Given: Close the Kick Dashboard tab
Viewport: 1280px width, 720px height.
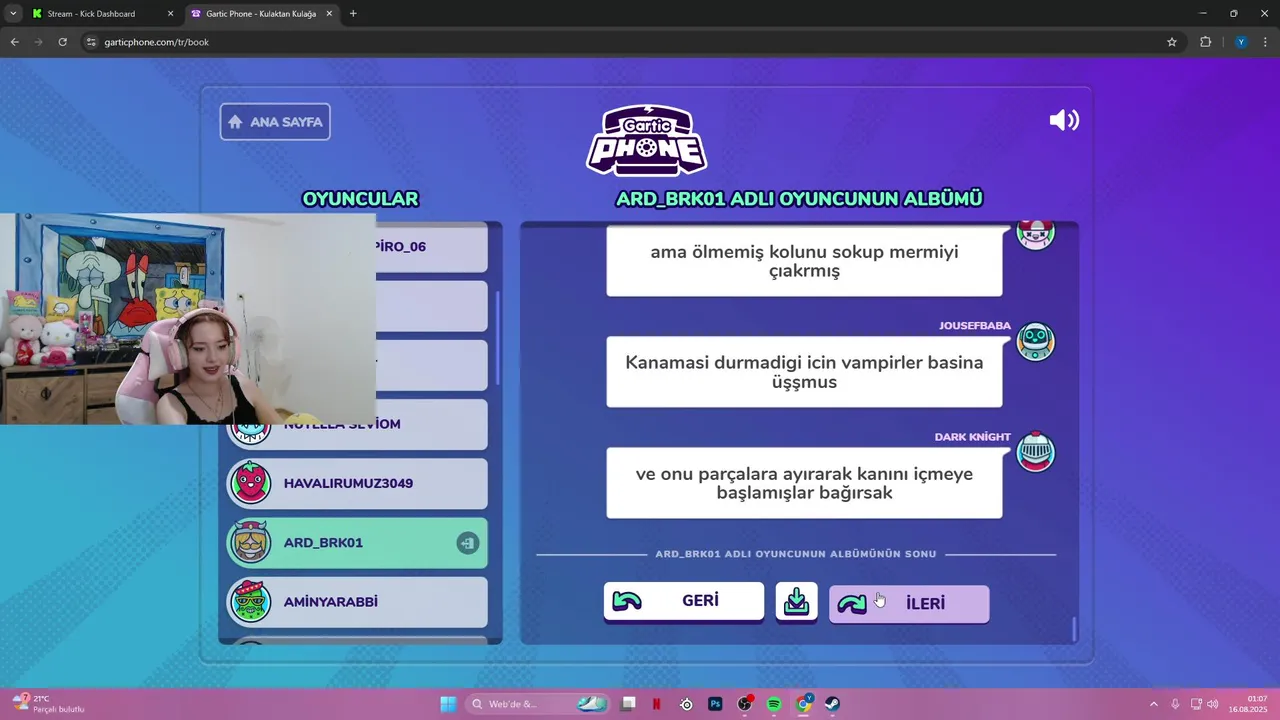Looking at the screenshot, I should tap(170, 14).
